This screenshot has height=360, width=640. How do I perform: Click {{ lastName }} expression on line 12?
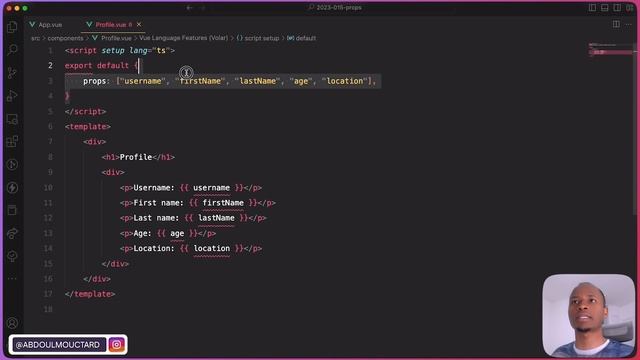coord(216,218)
